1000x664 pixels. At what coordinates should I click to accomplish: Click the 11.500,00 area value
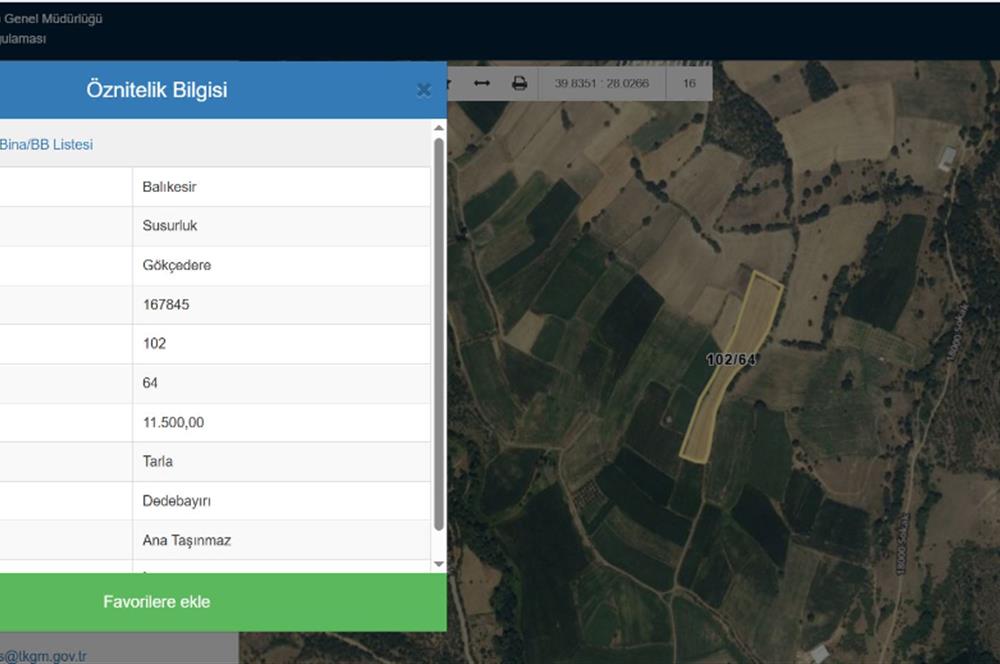coord(173,422)
